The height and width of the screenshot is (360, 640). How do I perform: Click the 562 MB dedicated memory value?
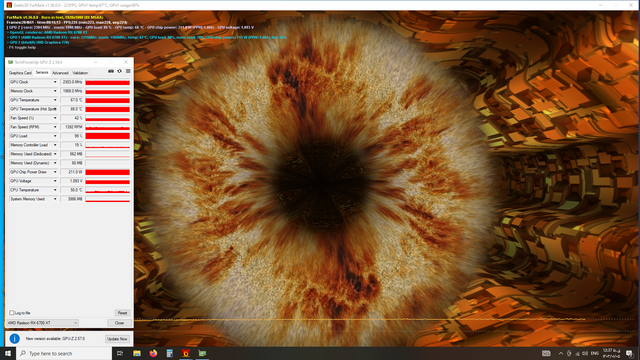72,154
